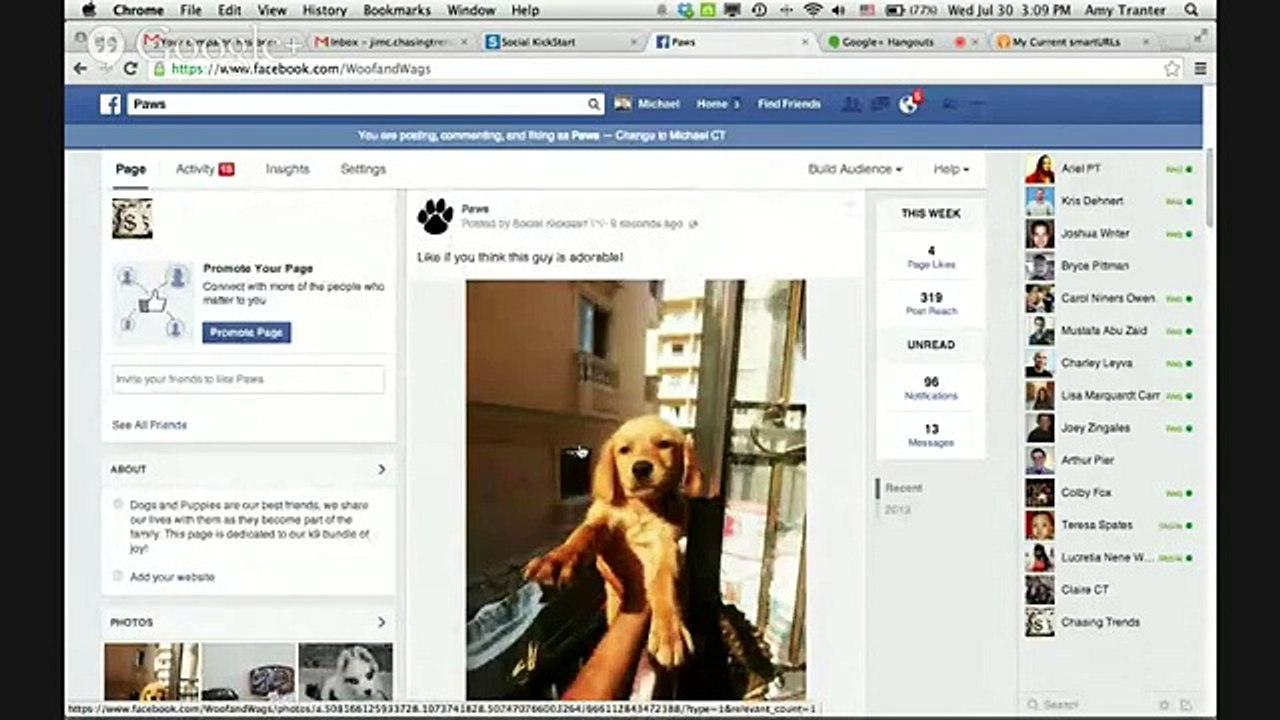The height and width of the screenshot is (720, 1280).
Task: Click the Promote Page button
Action: point(246,332)
